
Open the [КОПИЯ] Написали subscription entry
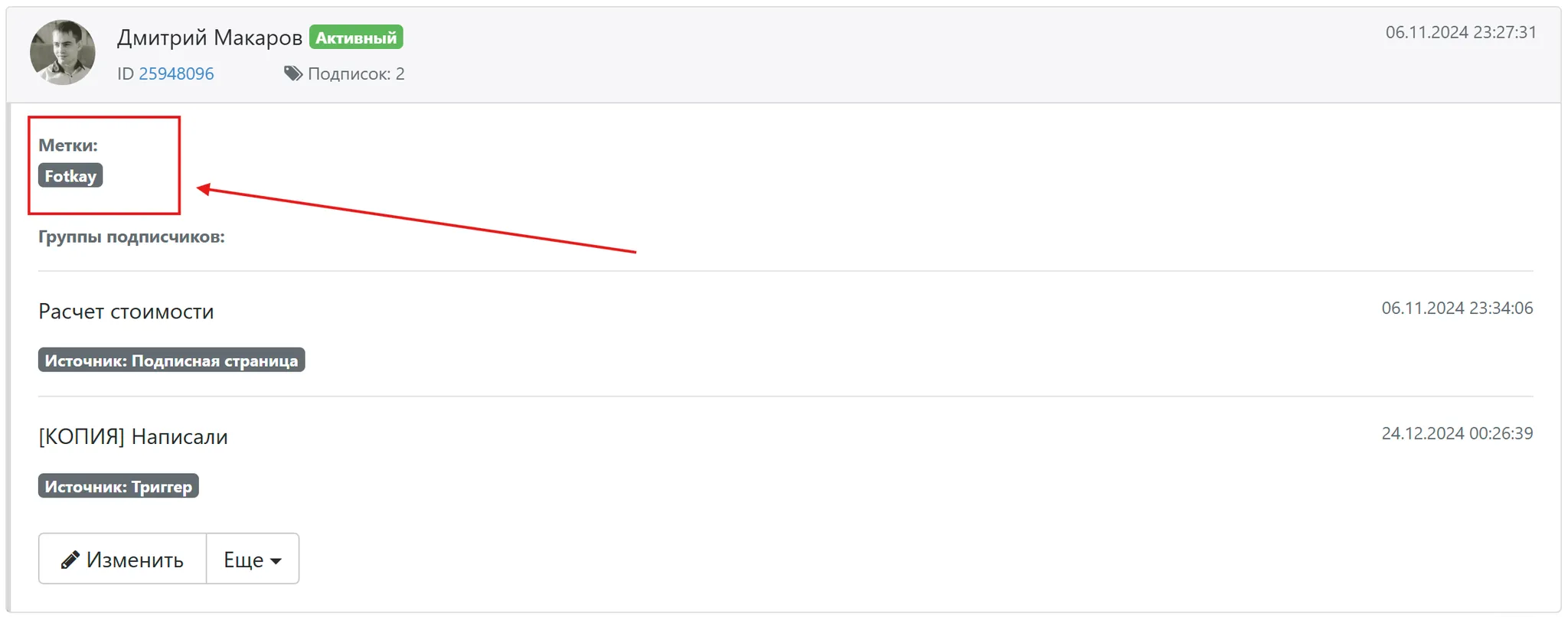133,436
